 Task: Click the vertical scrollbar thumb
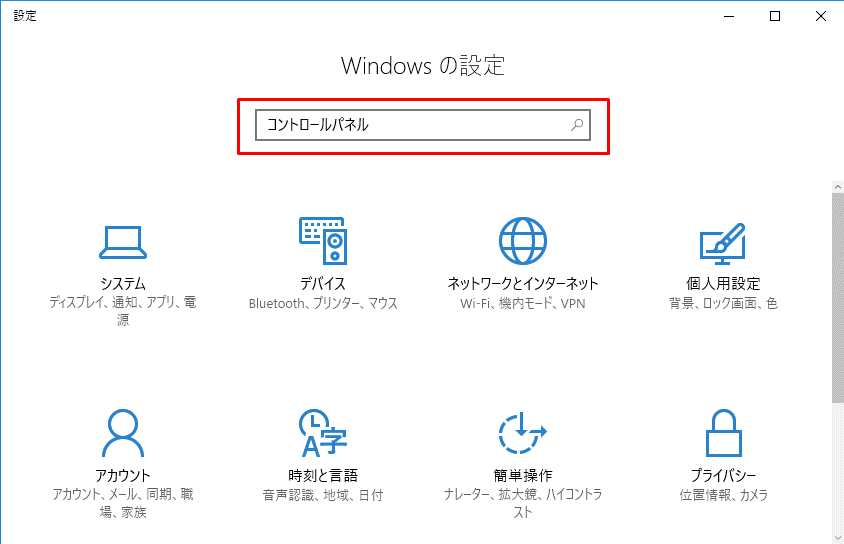[x=838, y=298]
